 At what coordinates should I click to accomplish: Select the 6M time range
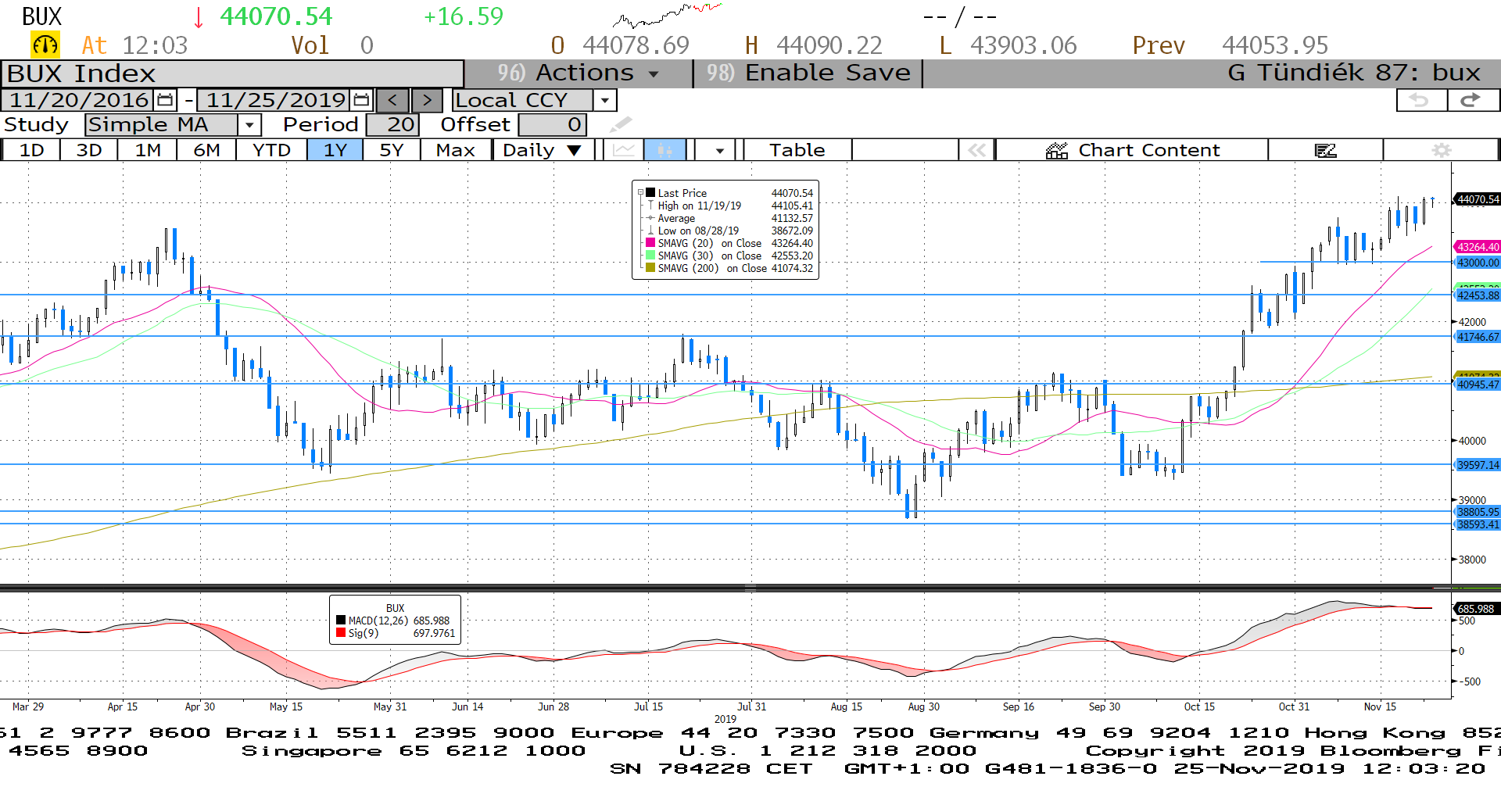coord(206,150)
